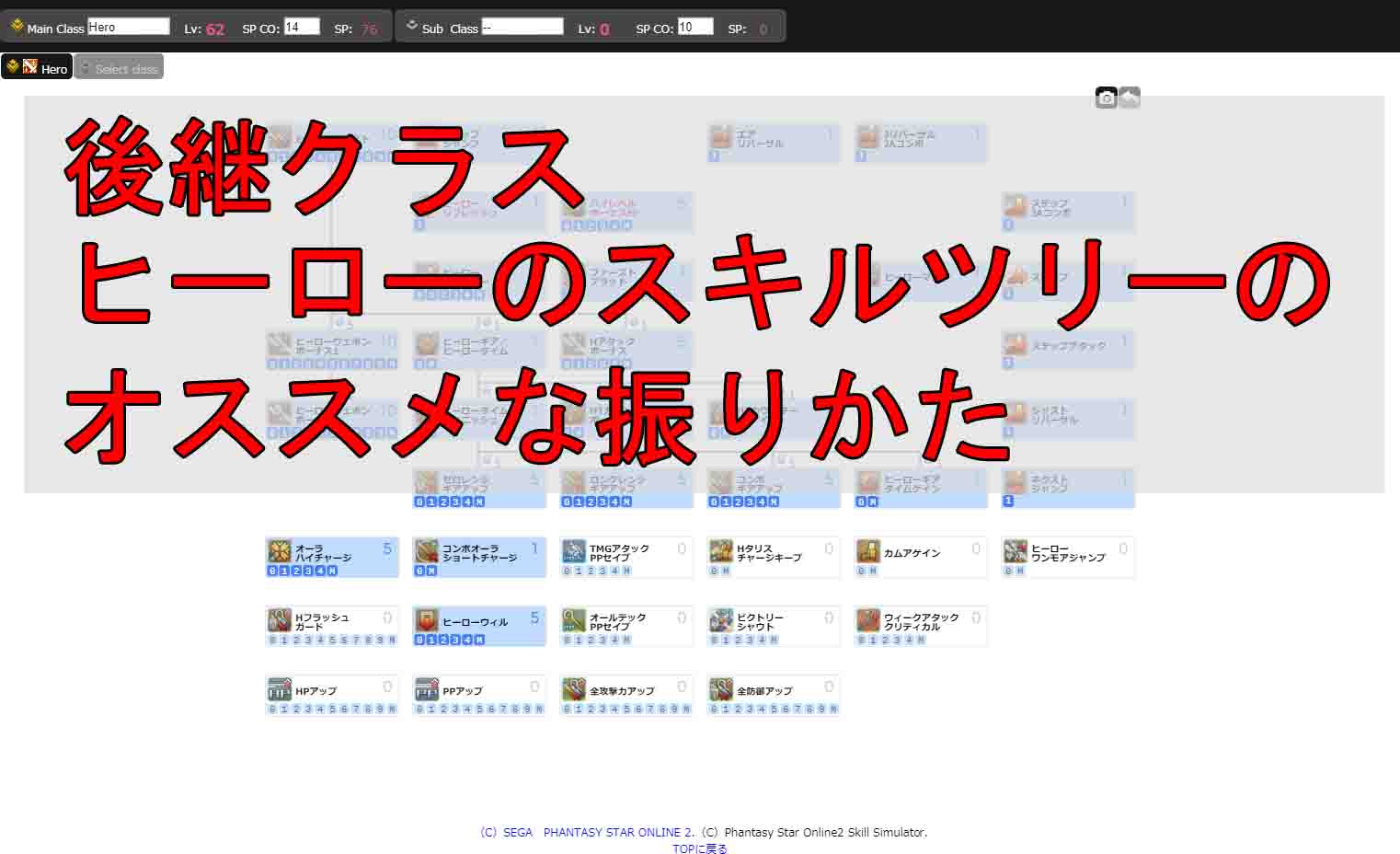The width and height of the screenshot is (1400, 854).
Task: Set コンボオーラショートチャージ level to 0
Action: [x=419, y=571]
